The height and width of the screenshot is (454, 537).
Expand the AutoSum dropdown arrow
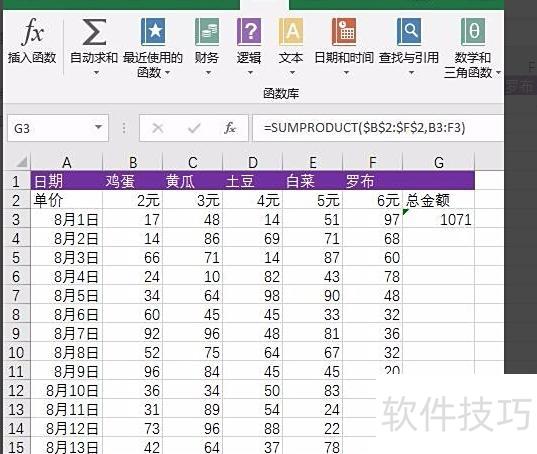[96, 73]
